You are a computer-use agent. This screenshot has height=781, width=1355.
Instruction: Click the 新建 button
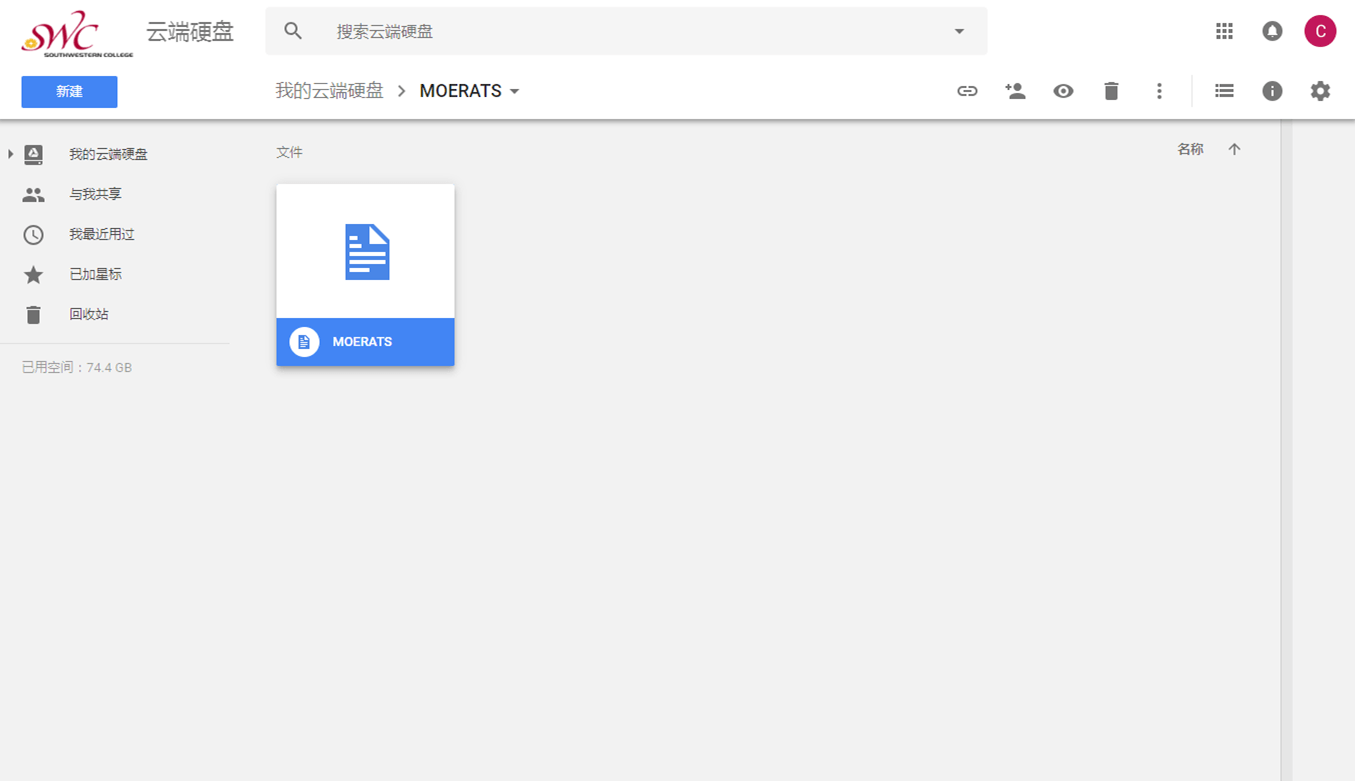(69, 92)
